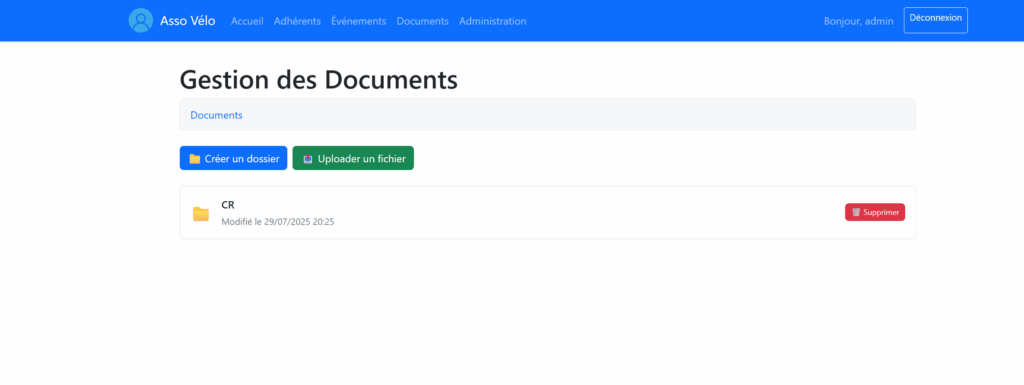The width and height of the screenshot is (1024, 385).
Task: Select Documents in the top navigation bar
Action: (423, 21)
